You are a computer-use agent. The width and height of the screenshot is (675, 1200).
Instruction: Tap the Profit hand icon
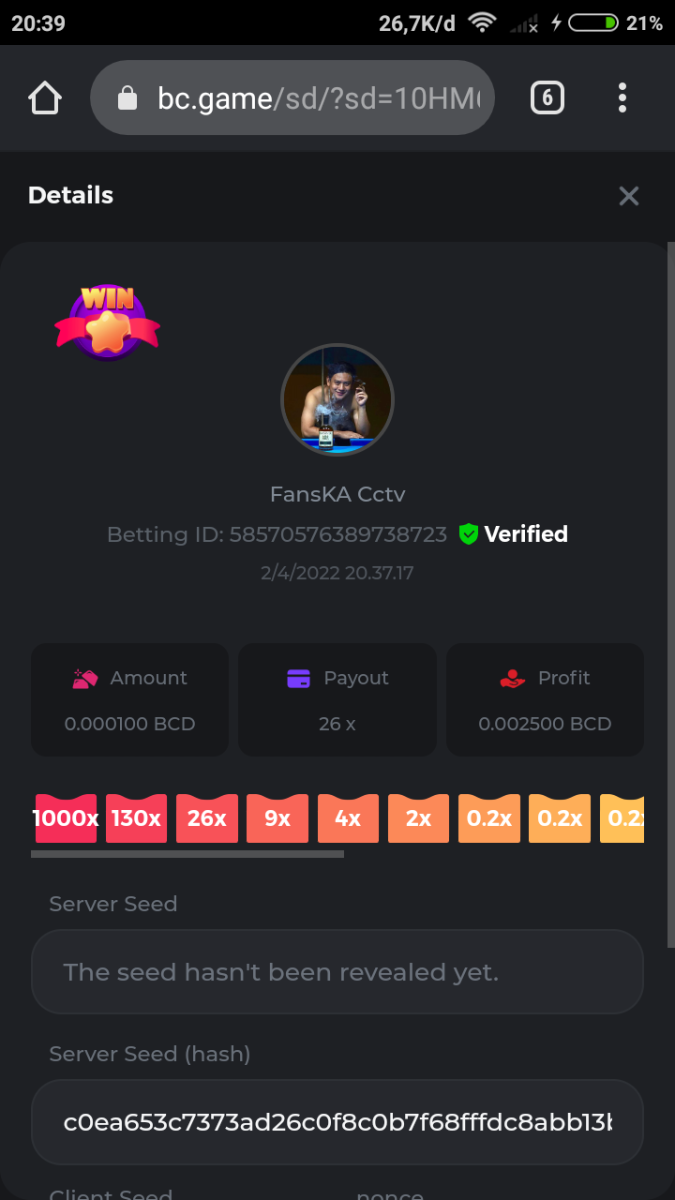pos(512,678)
